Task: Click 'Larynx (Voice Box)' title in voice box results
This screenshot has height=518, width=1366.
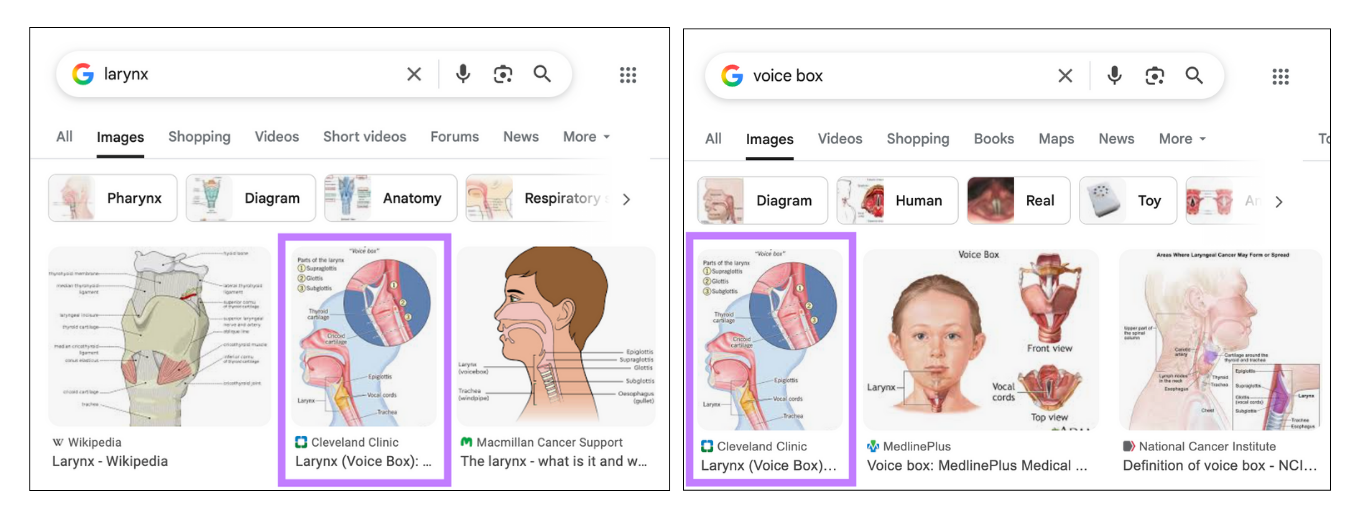Action: click(x=769, y=466)
